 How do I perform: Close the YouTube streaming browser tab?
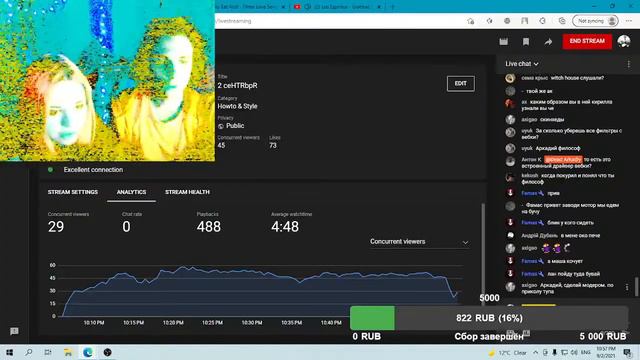tap(379, 7)
